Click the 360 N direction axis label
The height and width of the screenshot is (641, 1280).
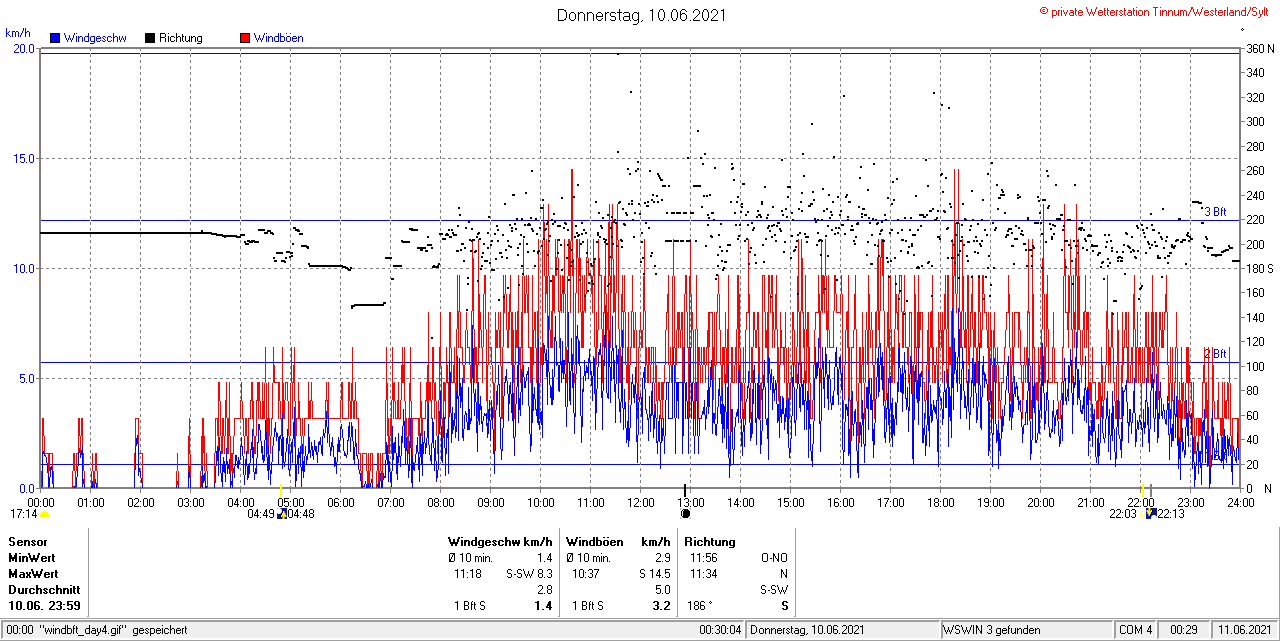(1259, 48)
